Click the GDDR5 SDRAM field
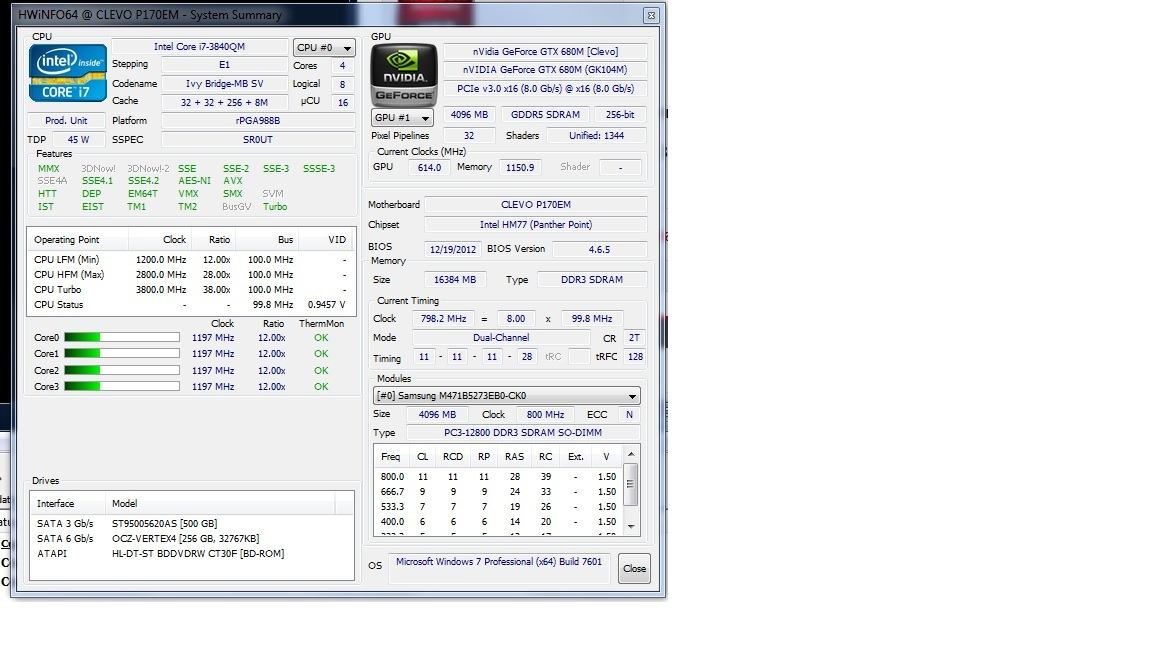Screen dimensions: 1152x648 545,115
